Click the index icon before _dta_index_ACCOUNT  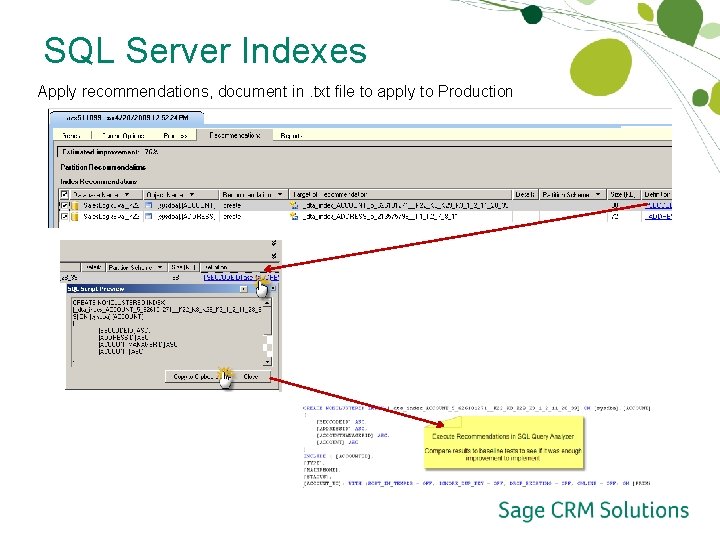tap(294, 205)
